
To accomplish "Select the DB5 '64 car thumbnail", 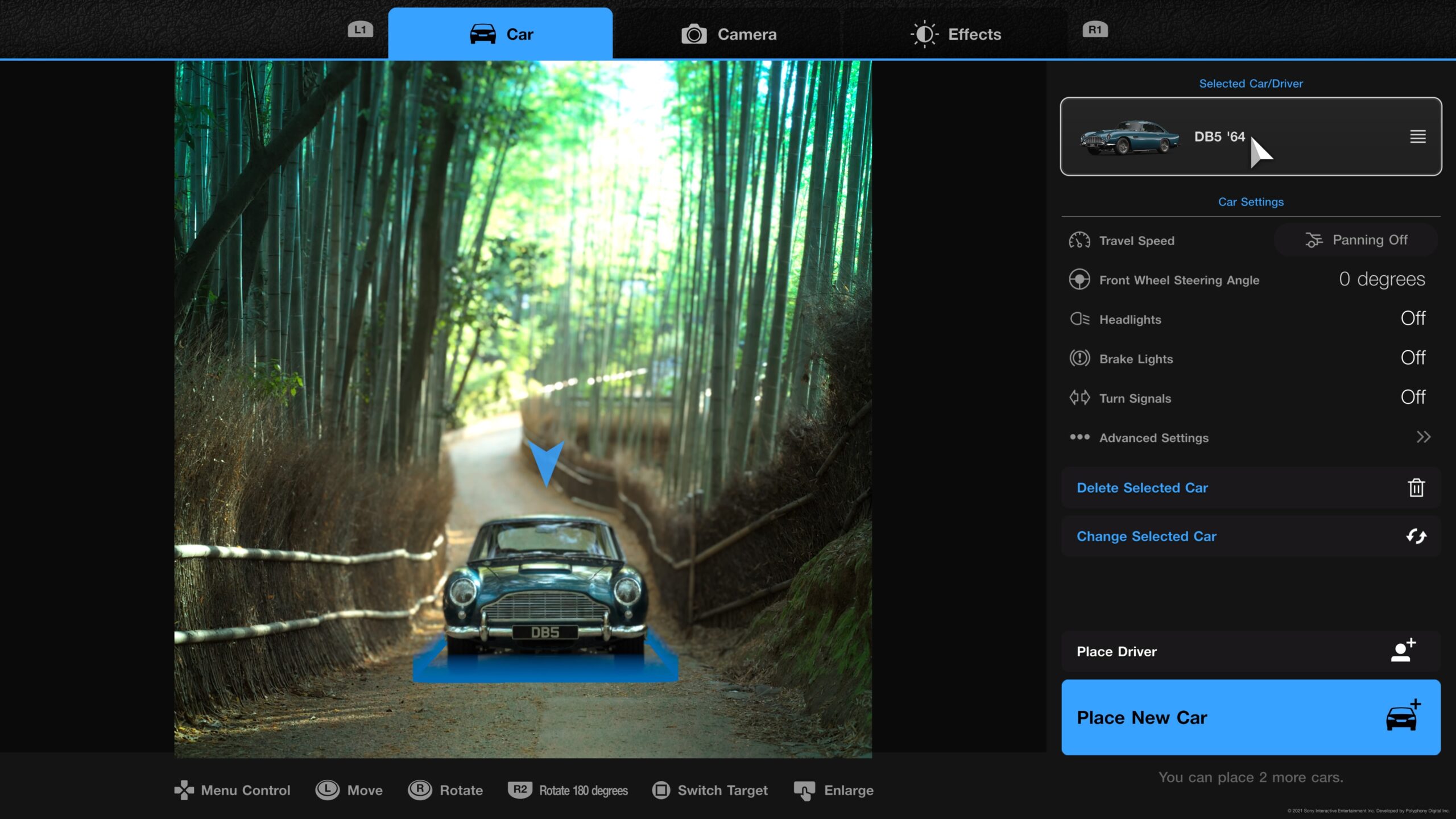I will click(x=1130, y=136).
